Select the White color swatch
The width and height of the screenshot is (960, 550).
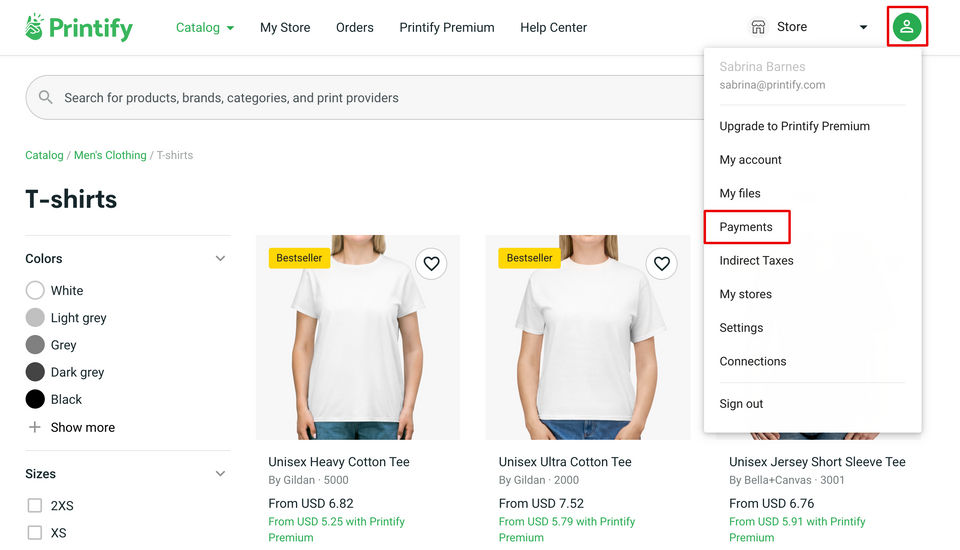35,290
